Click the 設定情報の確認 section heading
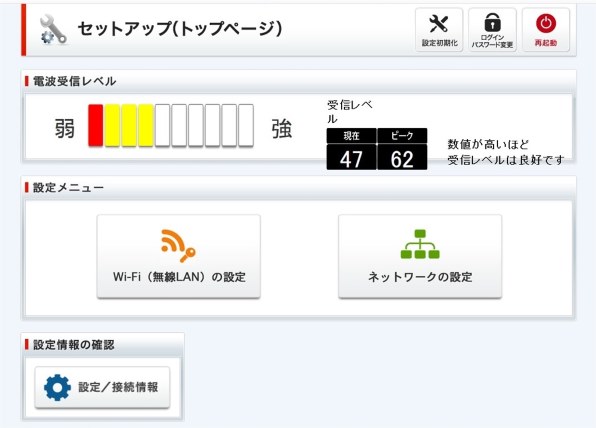 pos(74,345)
